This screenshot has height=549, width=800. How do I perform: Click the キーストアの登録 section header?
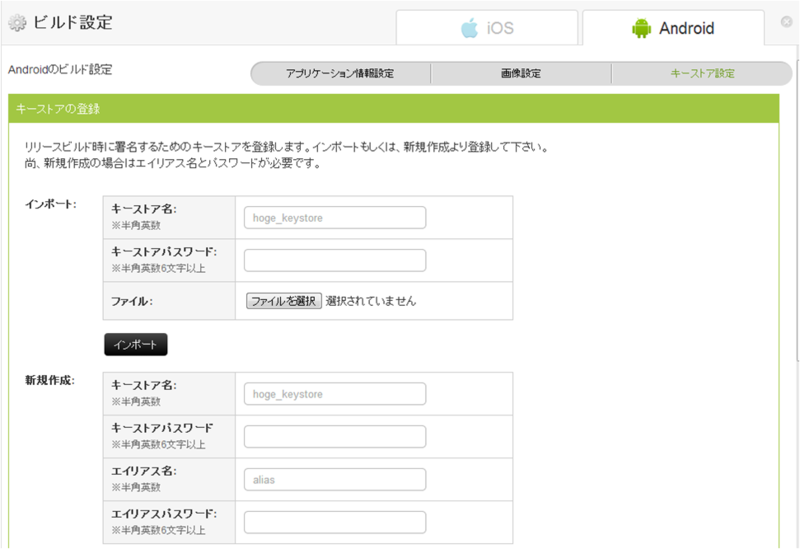[x=393, y=109]
